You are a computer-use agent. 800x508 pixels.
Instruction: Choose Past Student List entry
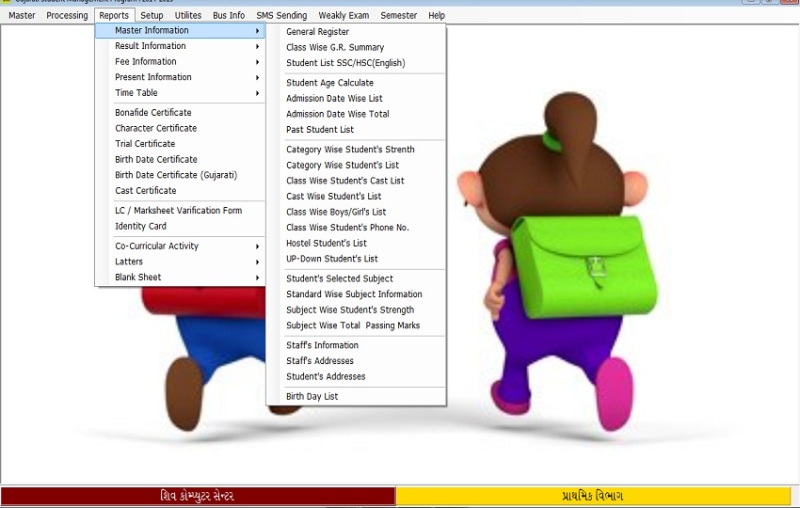[319, 129]
